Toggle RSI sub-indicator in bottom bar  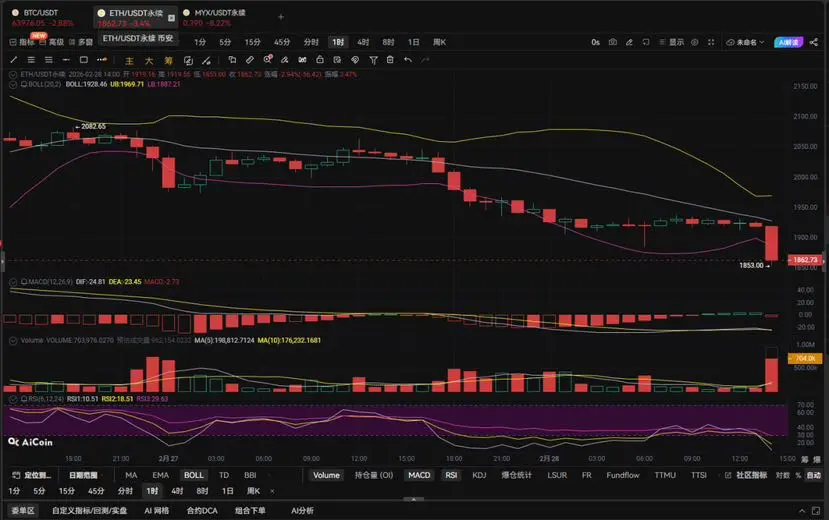(451, 475)
